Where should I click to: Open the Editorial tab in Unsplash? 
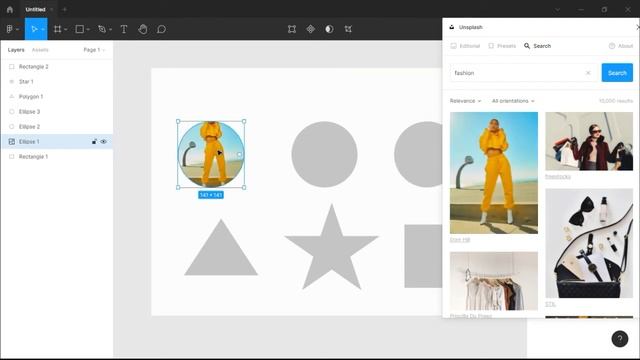coord(465,46)
